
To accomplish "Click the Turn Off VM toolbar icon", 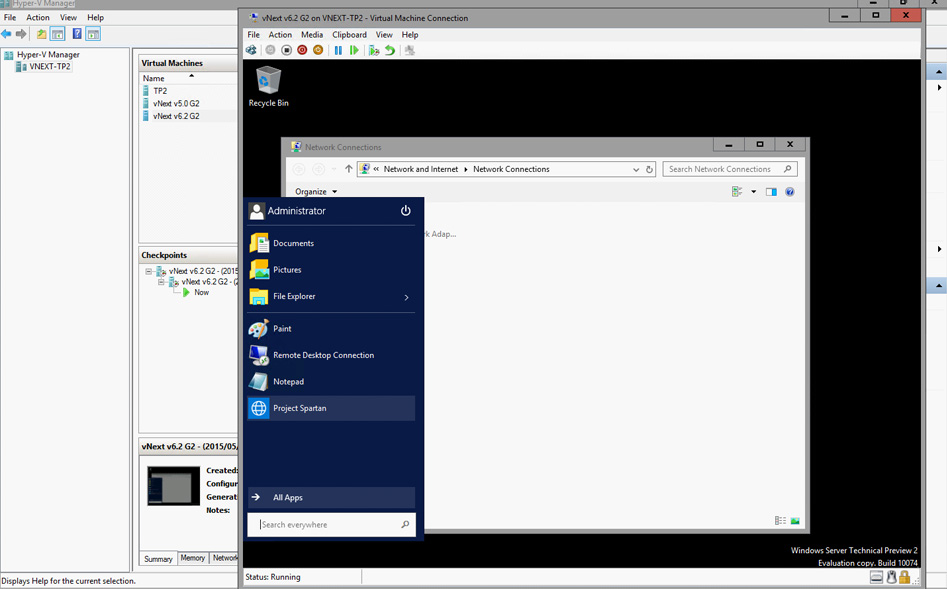I will pos(287,50).
